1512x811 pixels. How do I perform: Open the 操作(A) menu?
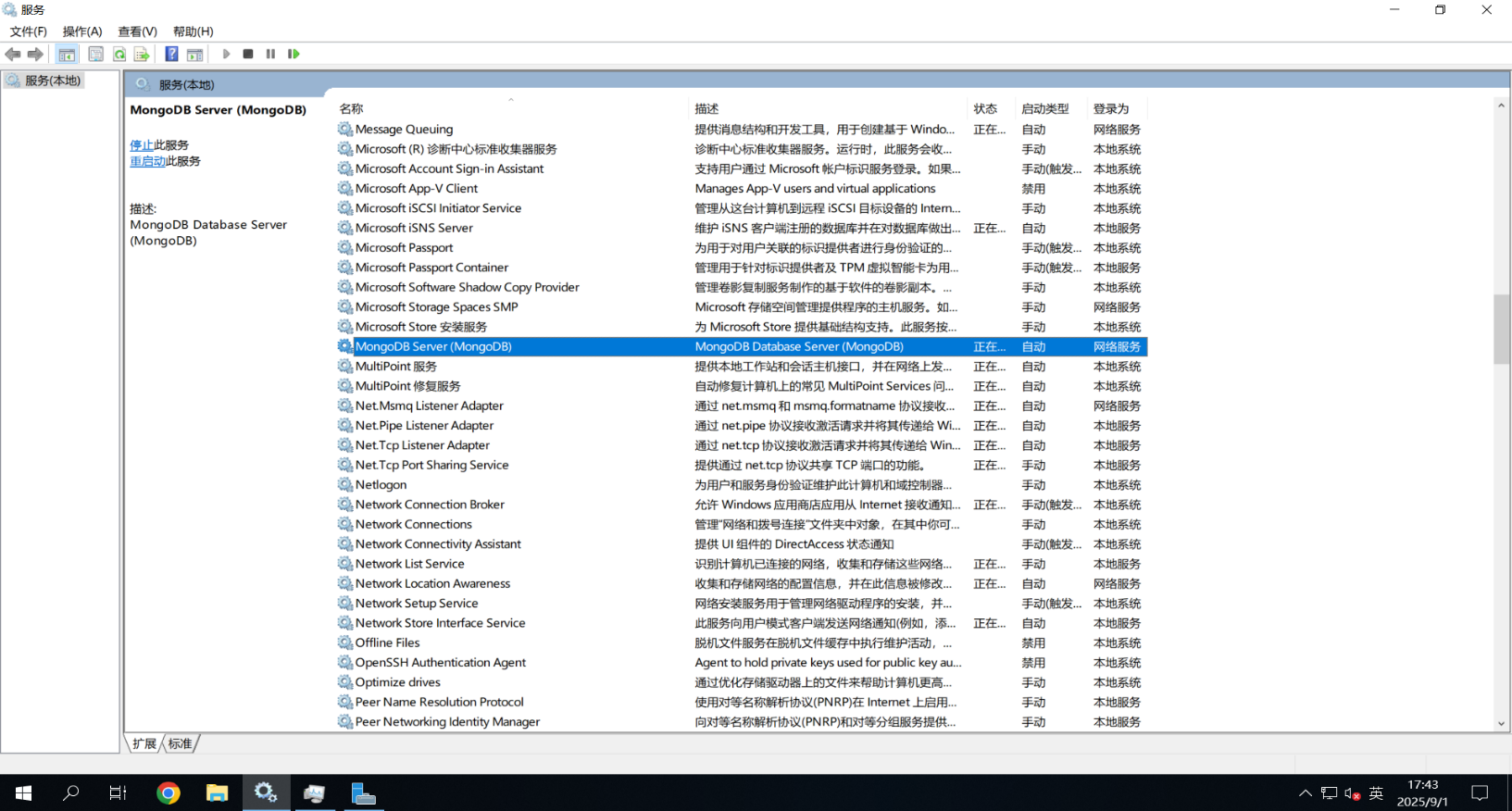[82, 31]
